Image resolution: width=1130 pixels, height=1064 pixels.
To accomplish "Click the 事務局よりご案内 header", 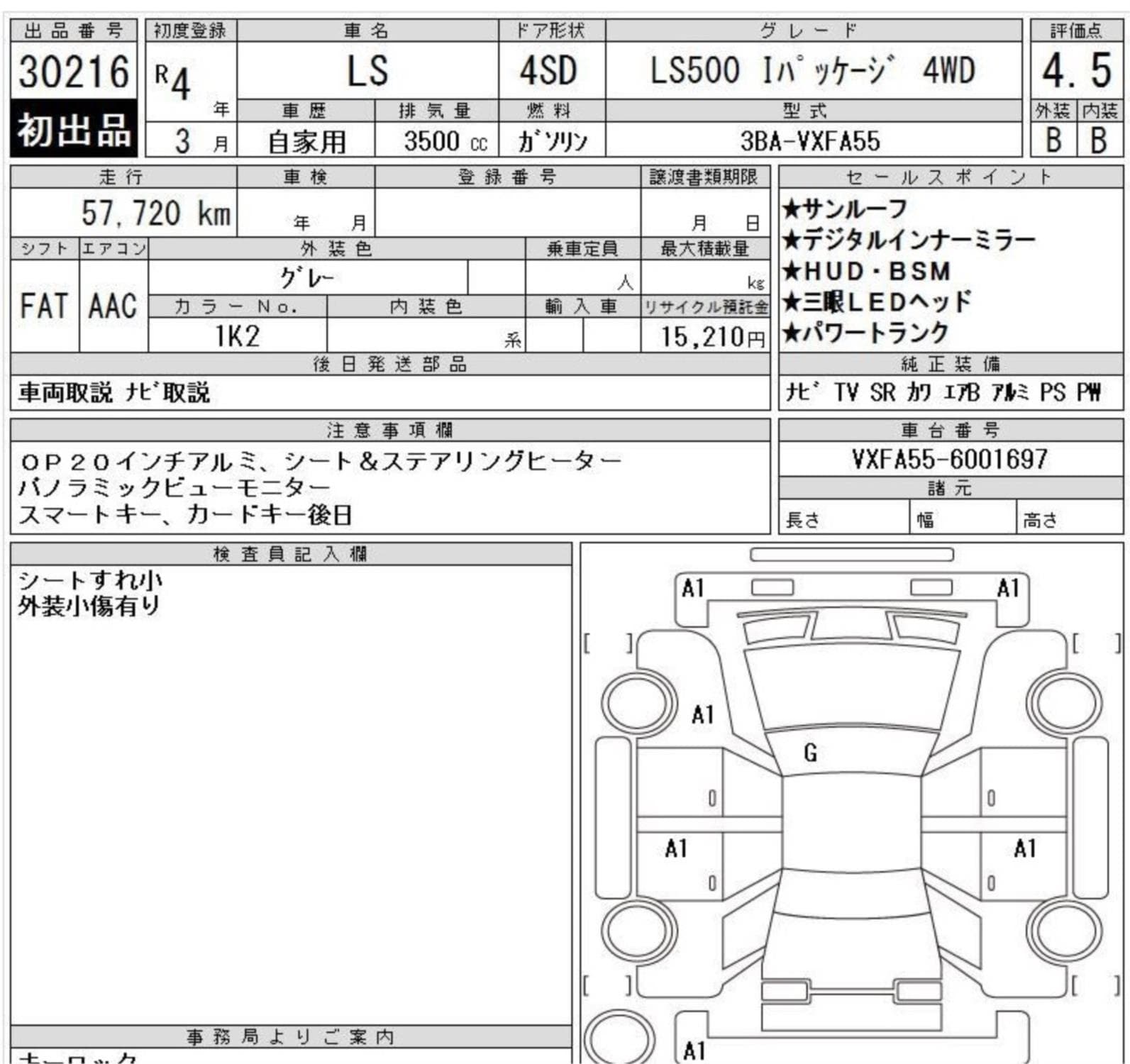I will pos(291,1036).
